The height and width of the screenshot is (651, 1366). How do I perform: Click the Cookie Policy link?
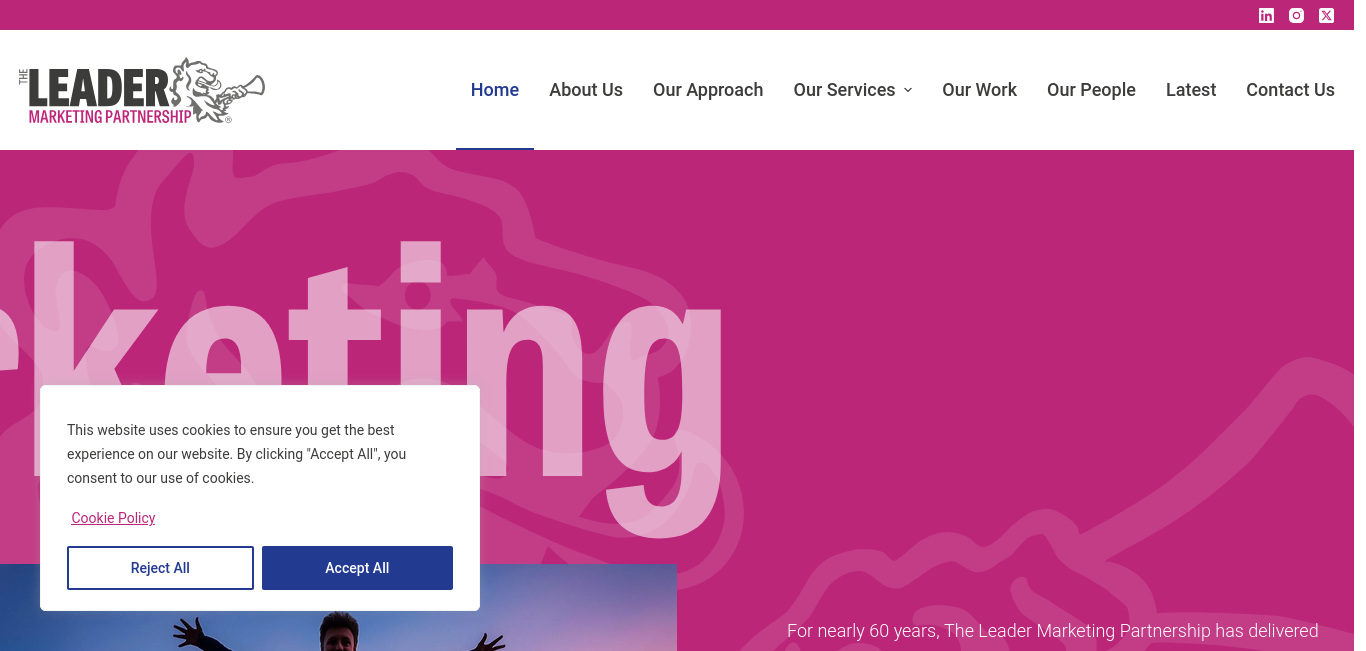[x=113, y=518]
